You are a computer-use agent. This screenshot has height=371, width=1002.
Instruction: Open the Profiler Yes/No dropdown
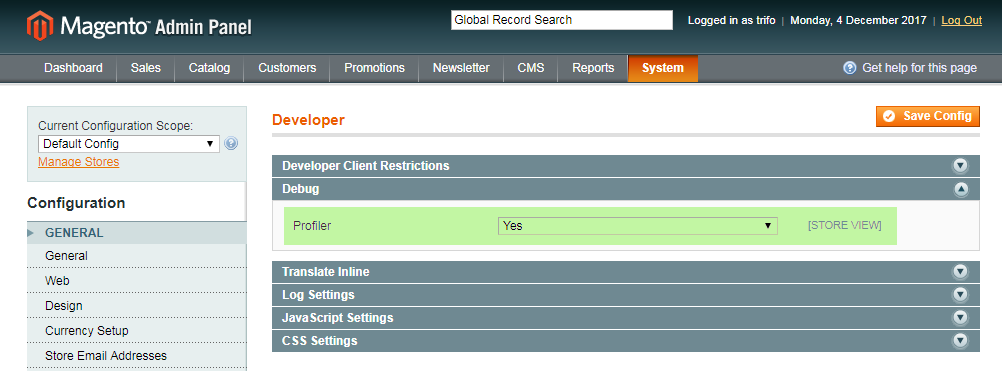pyautogui.click(x=637, y=225)
